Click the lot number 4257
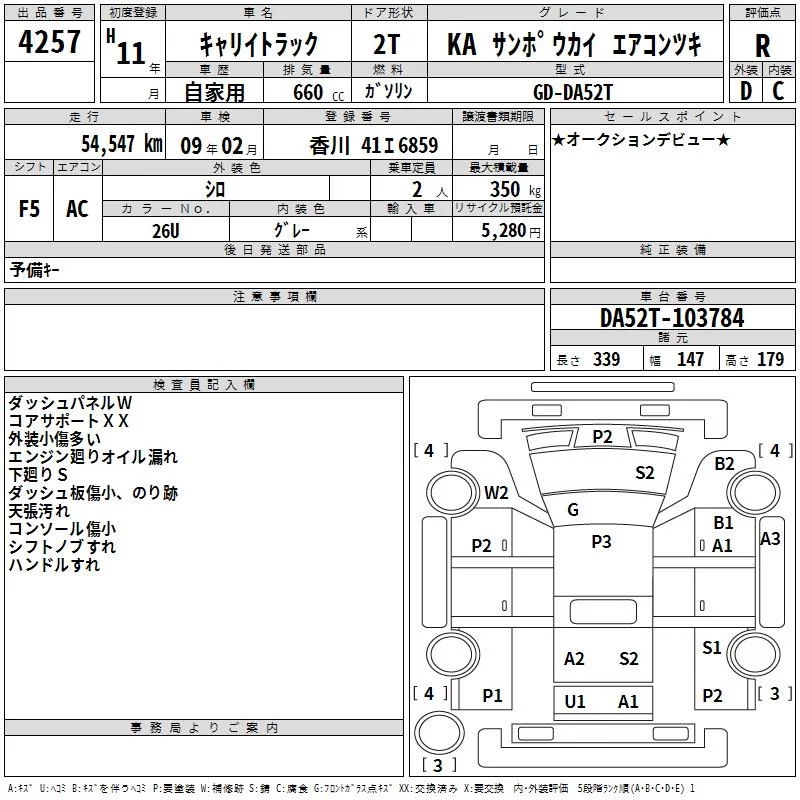The width and height of the screenshot is (800, 800). click(49, 41)
